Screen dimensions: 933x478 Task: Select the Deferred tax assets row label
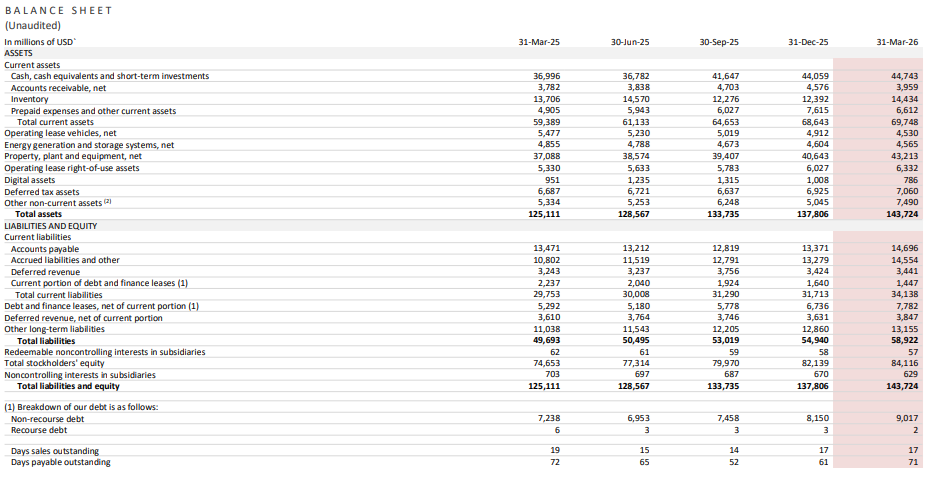pos(41,191)
